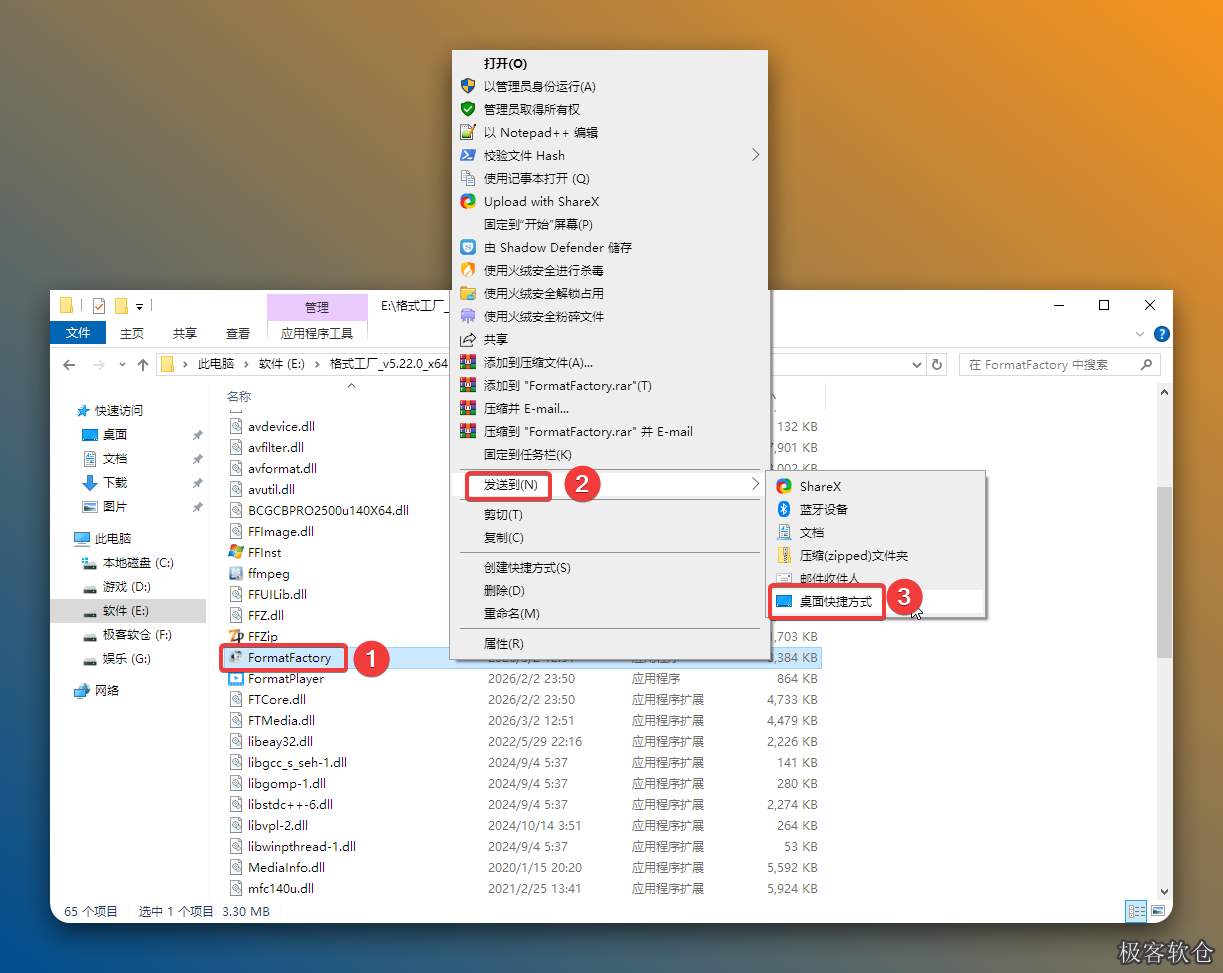The width and height of the screenshot is (1223, 973).
Task: Open the recent locations dropdown arrow
Action: click(122, 365)
